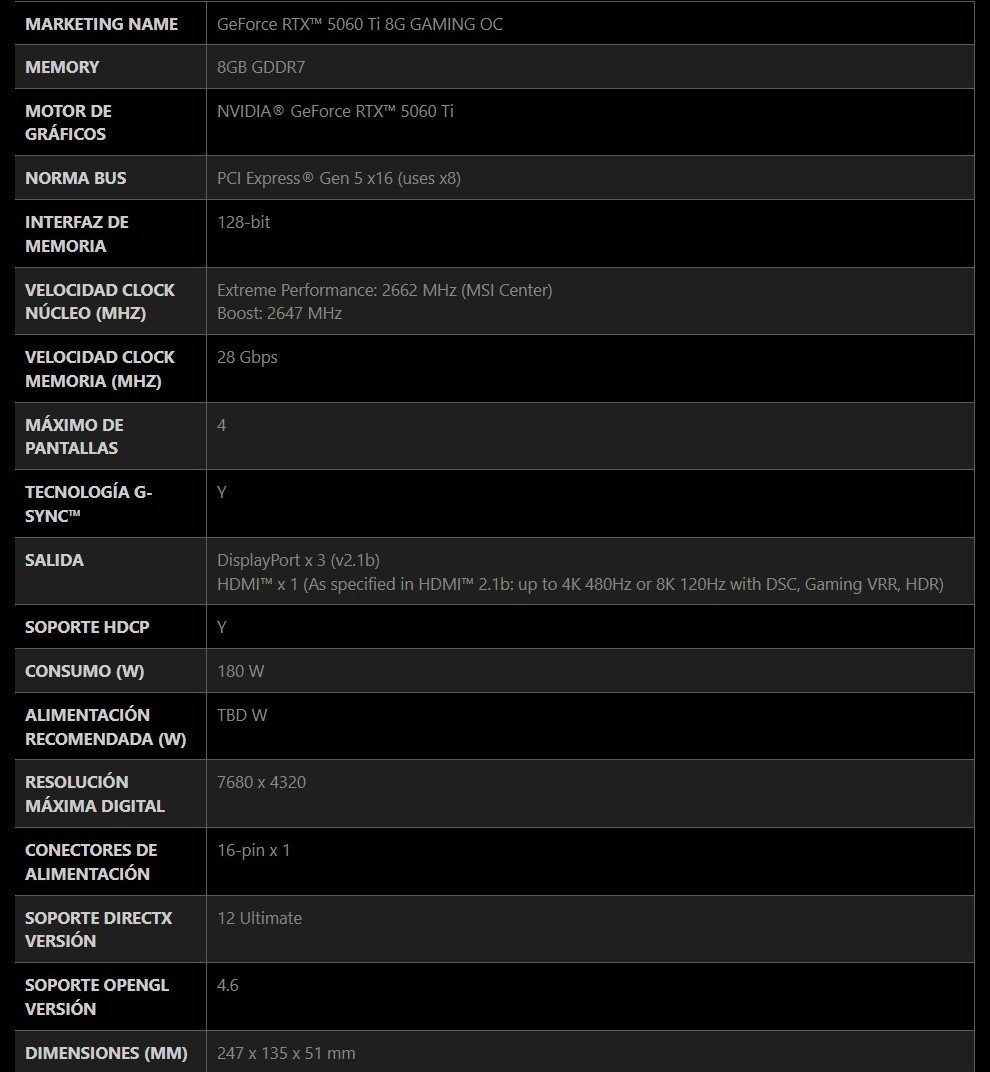Select the DisplayPort x 3 (v2.1b) line
The width and height of the screenshot is (990, 1072).
click(298, 560)
